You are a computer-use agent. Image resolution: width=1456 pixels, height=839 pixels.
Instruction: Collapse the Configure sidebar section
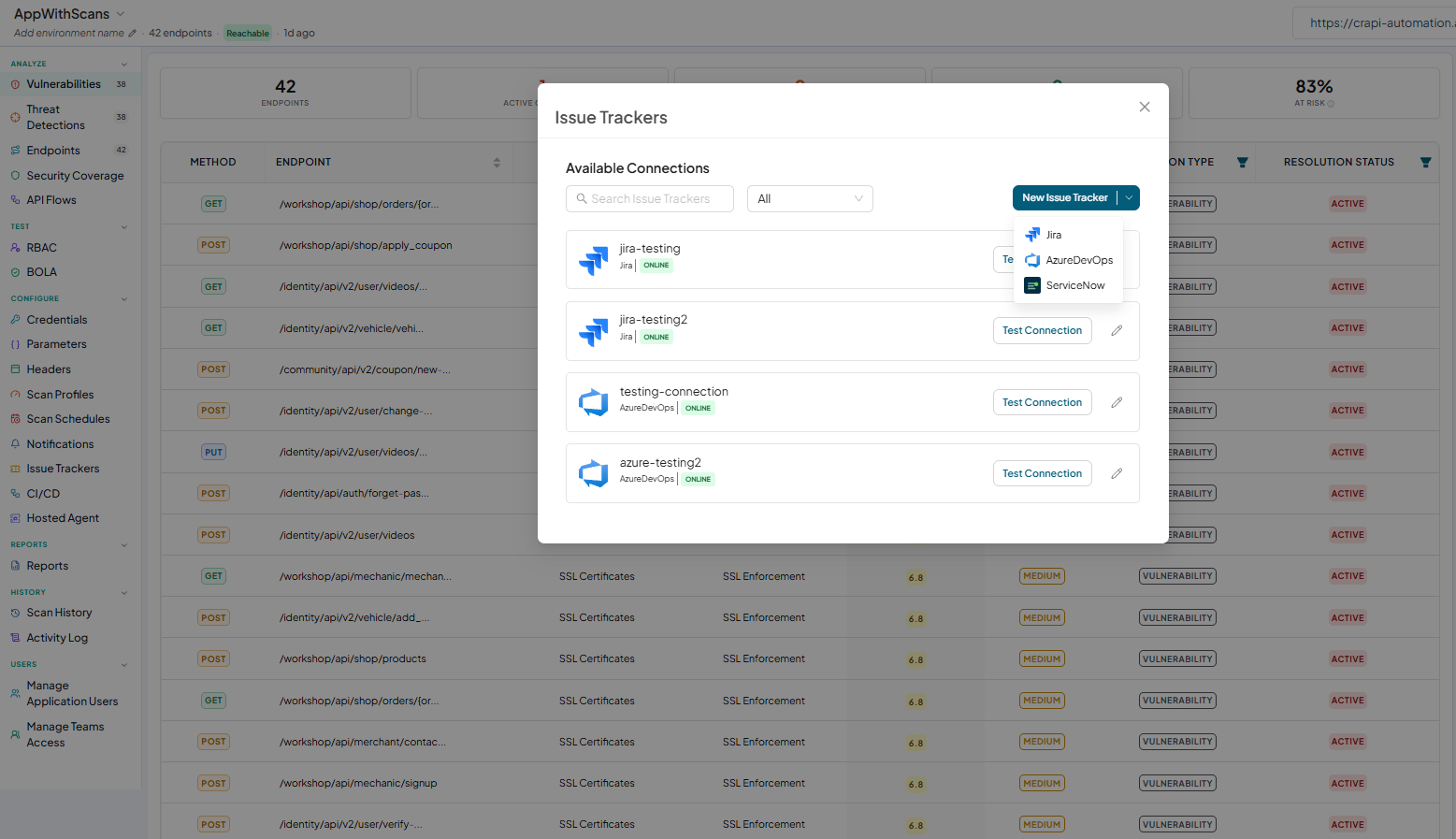124,299
